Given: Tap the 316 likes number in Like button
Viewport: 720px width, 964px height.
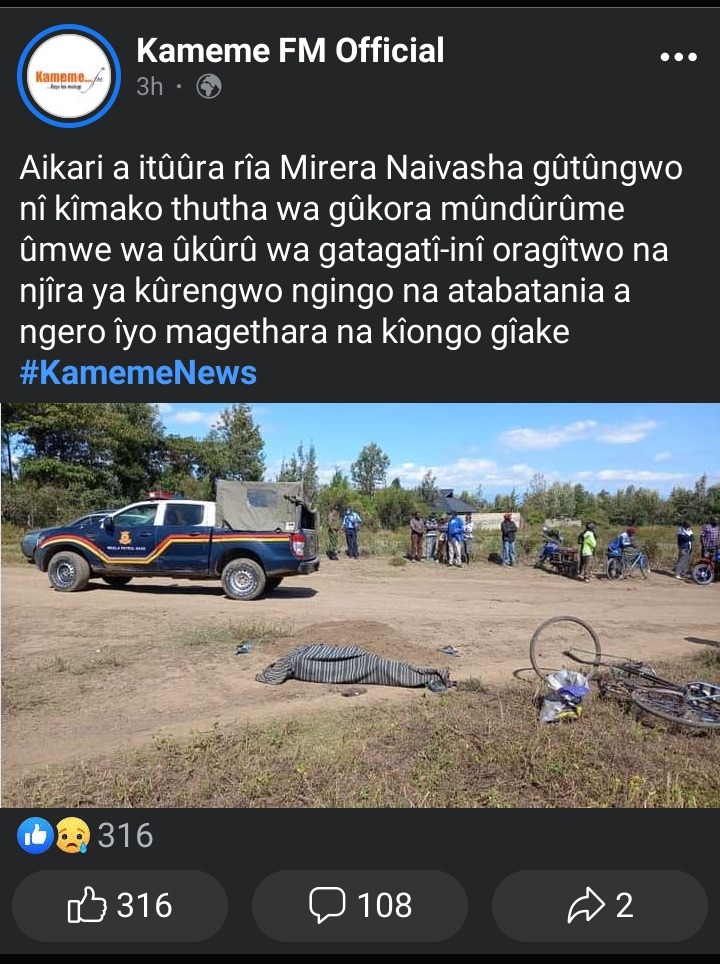Looking at the screenshot, I should (x=144, y=905).
